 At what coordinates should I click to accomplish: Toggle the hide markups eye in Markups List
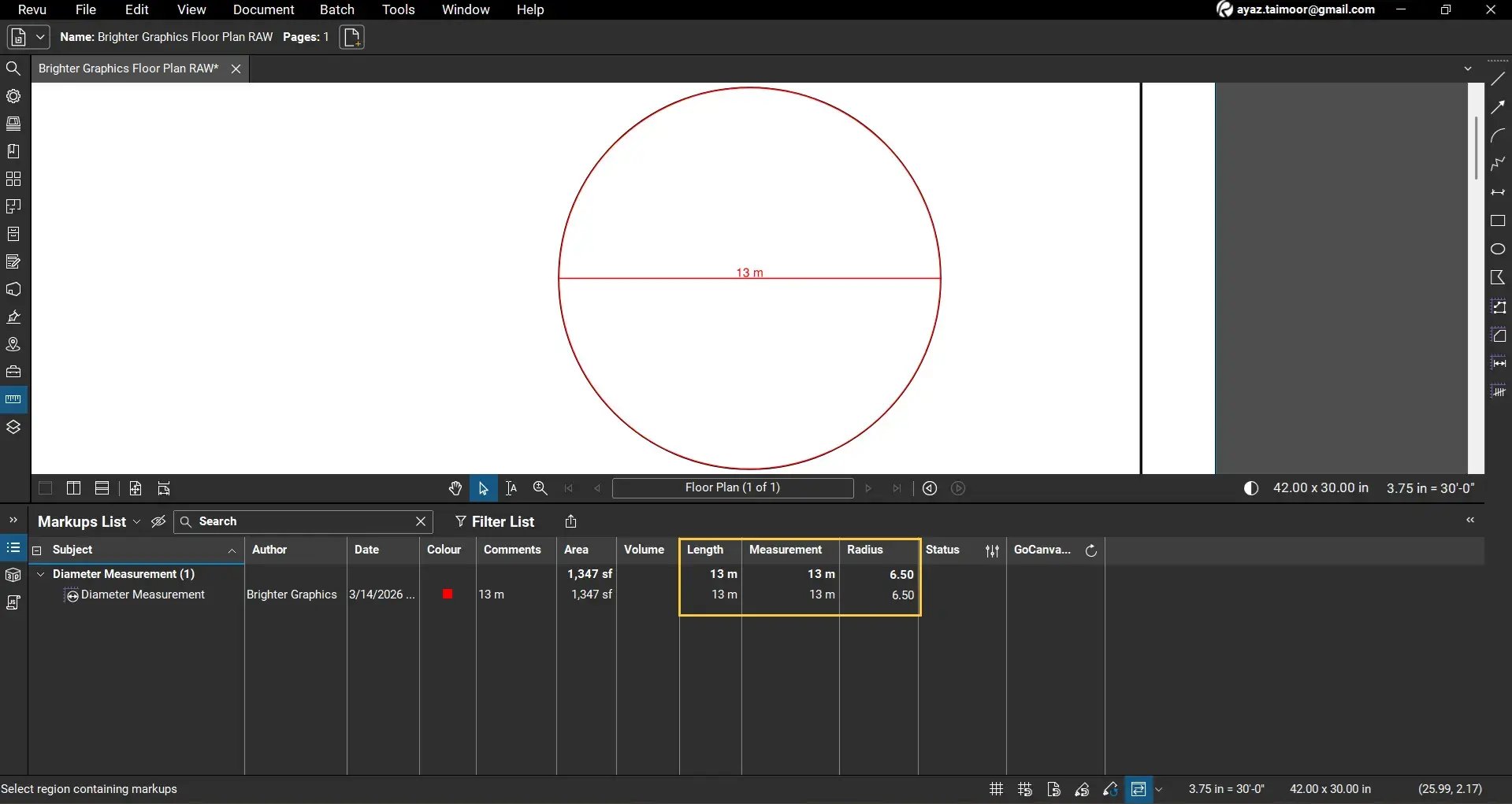158,521
